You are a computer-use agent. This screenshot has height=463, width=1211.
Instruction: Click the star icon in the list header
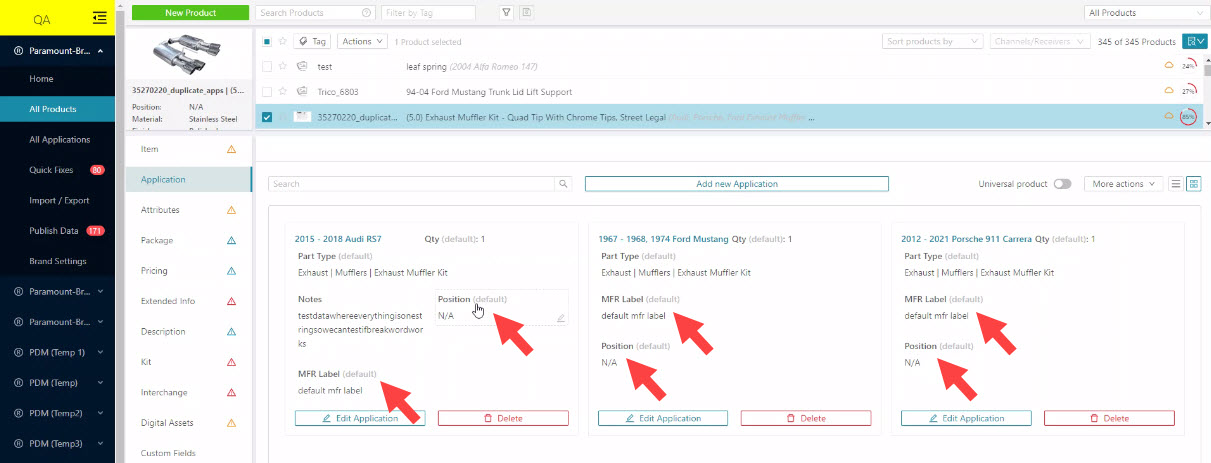(x=282, y=41)
